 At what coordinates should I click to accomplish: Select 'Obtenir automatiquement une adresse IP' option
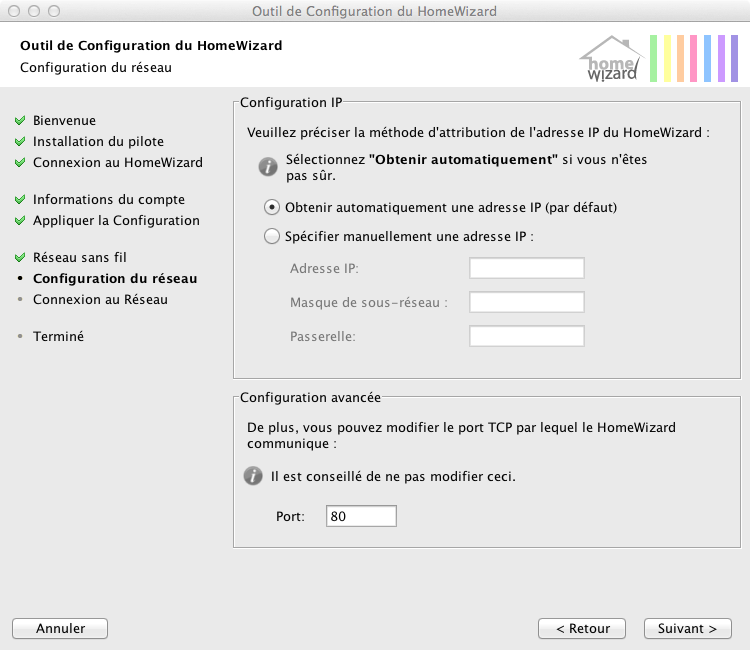tap(271, 208)
